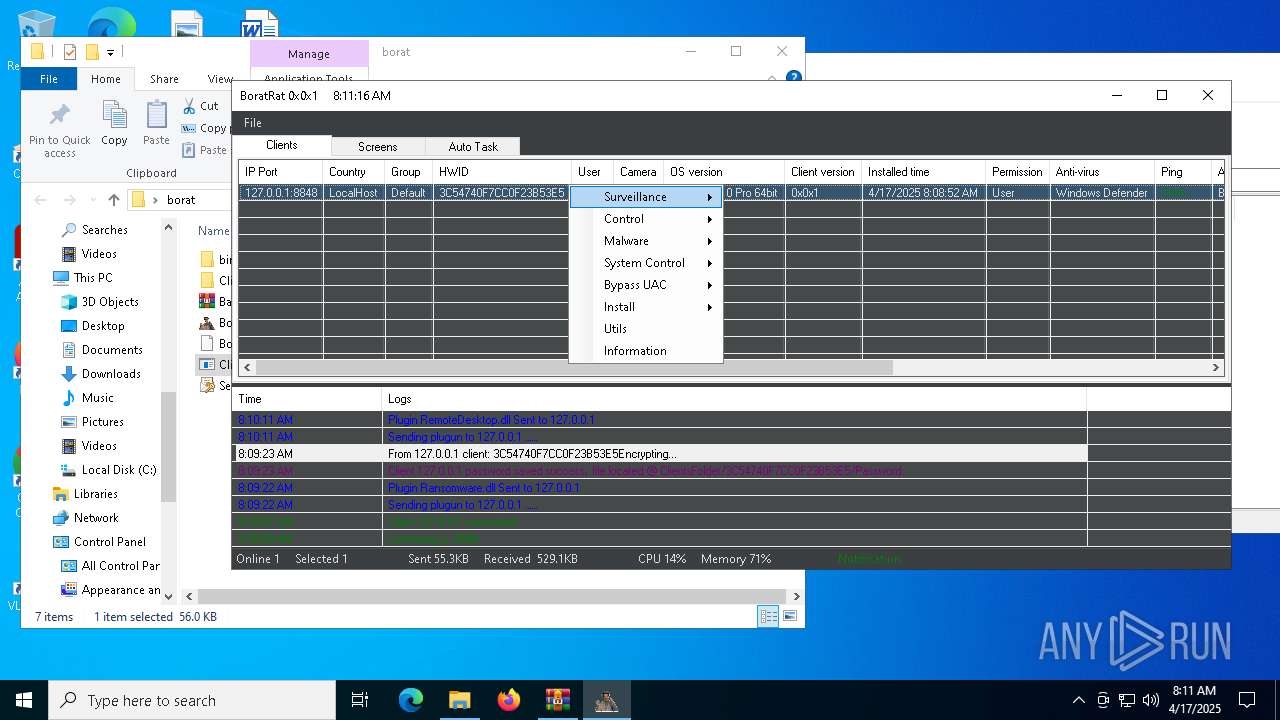Image resolution: width=1280 pixels, height=720 pixels.
Task: Select the 127.0.0.1:8848 client cell
Action: click(x=281, y=193)
